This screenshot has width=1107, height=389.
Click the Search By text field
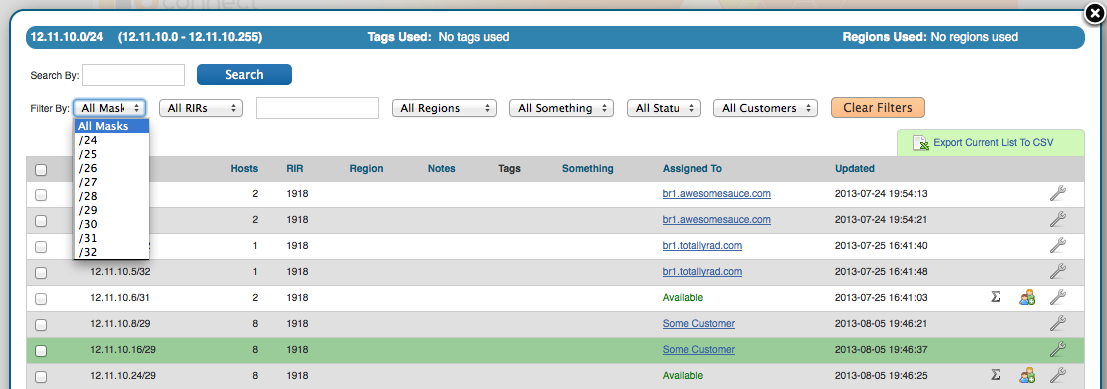(x=133, y=75)
